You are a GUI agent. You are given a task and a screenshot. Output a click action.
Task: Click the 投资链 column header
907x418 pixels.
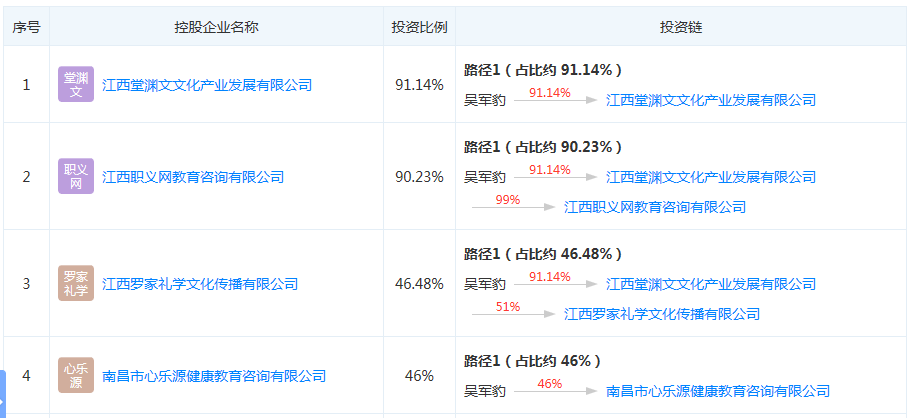click(x=681, y=27)
